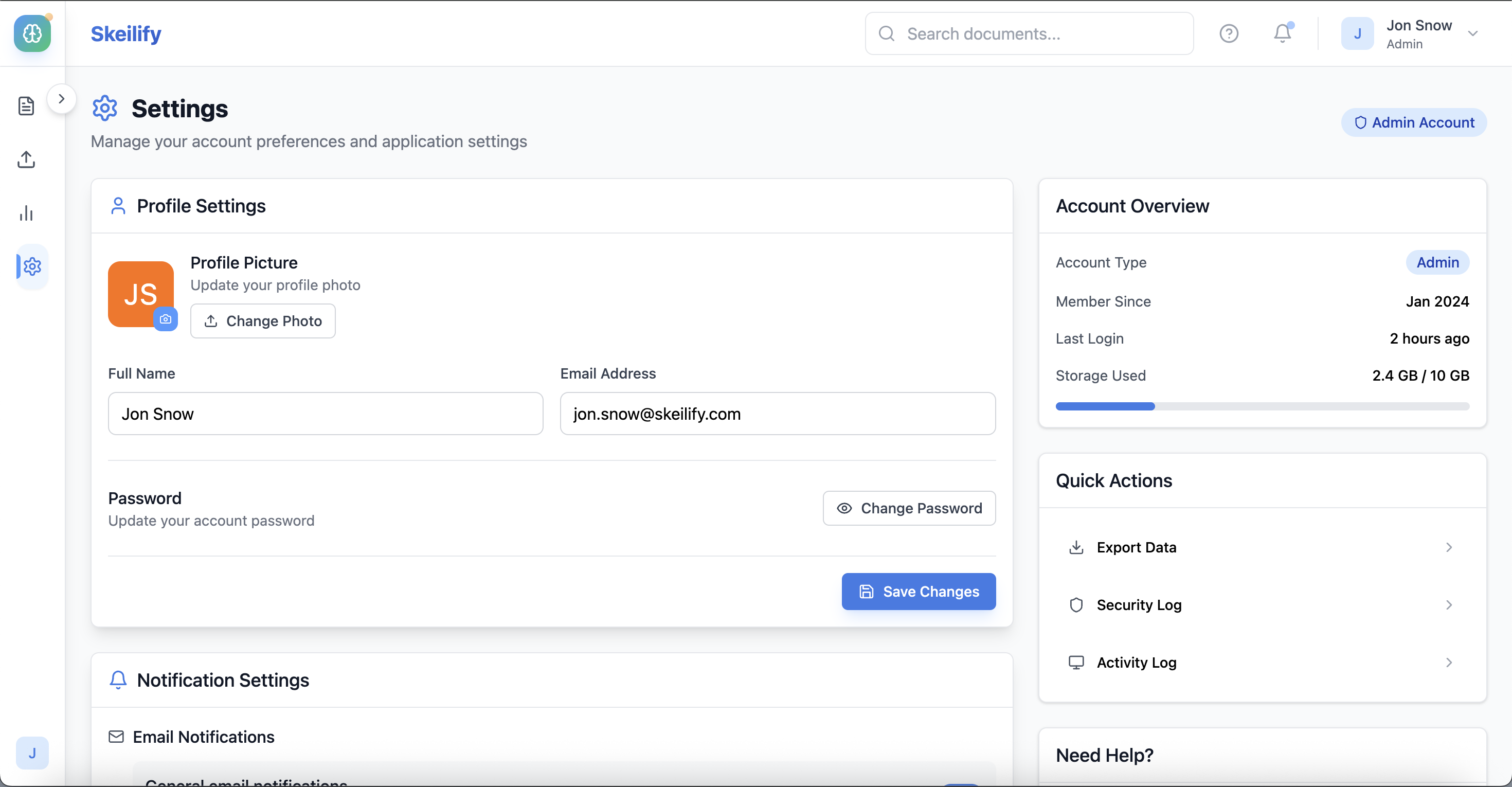Expand the sidebar with arrow toggle
Image resolution: width=1512 pixels, height=787 pixels.
click(62, 99)
